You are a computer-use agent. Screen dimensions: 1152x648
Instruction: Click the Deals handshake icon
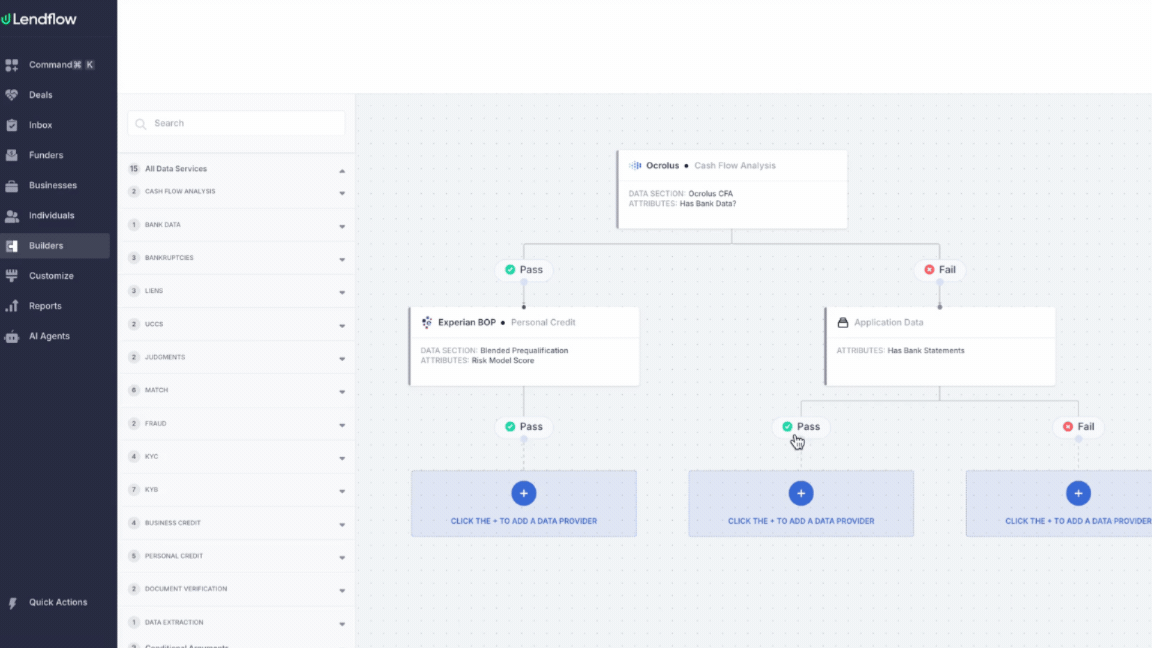(12, 95)
